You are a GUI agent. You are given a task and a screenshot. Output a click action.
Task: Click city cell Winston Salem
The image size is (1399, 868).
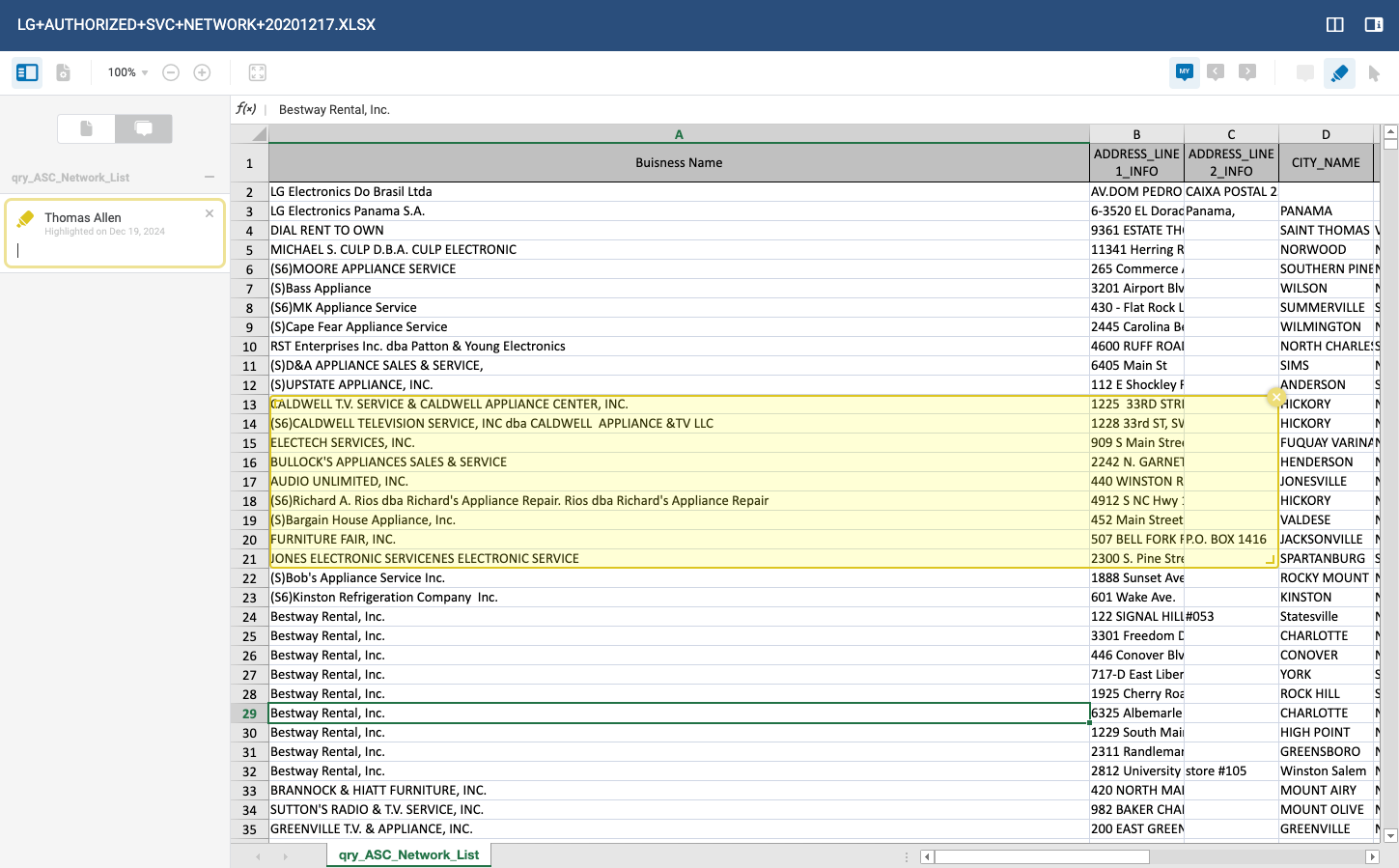1326,771
